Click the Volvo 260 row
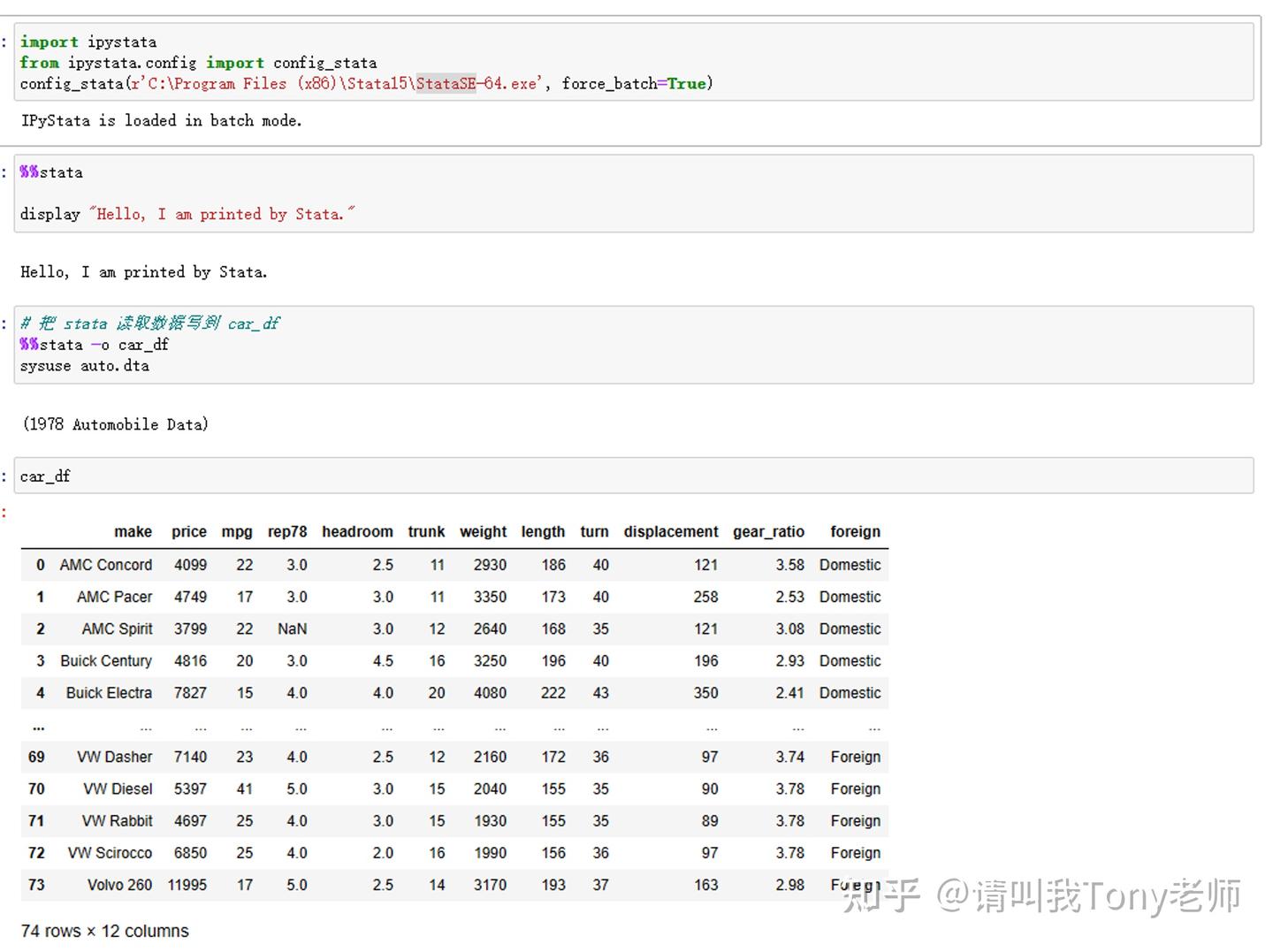 (119, 885)
